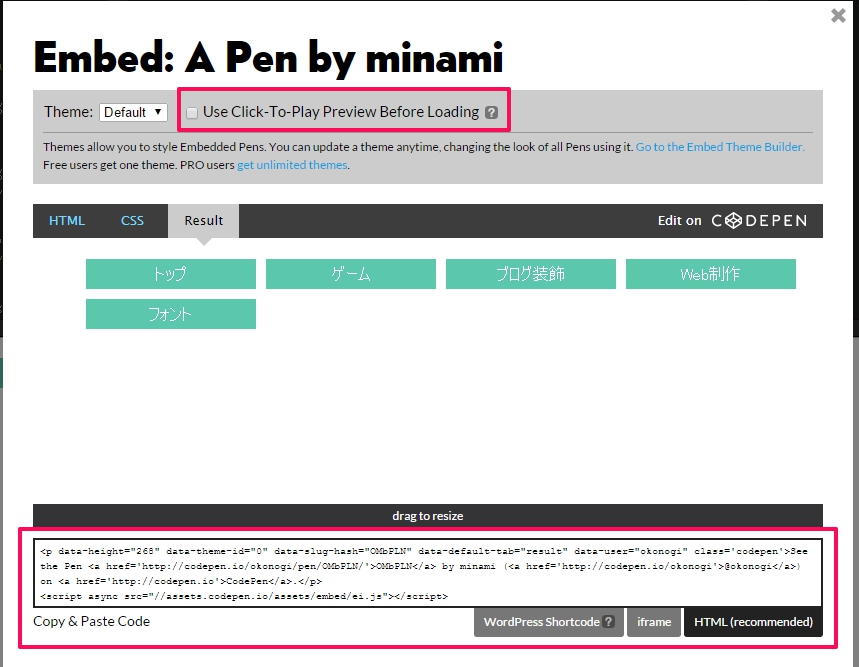The image size is (859, 667).
Task: Click the ブログ装飾 green button
Action: point(531,274)
